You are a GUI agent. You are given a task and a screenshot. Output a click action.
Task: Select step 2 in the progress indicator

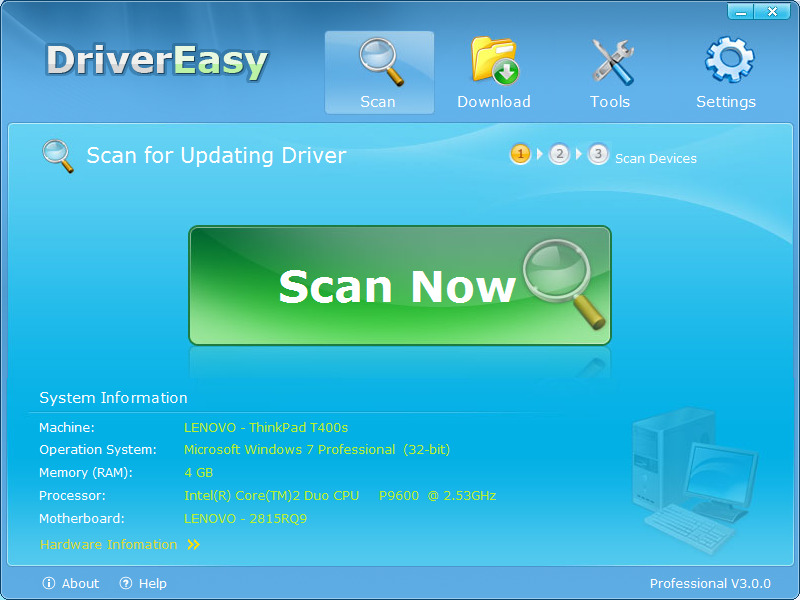(x=561, y=155)
